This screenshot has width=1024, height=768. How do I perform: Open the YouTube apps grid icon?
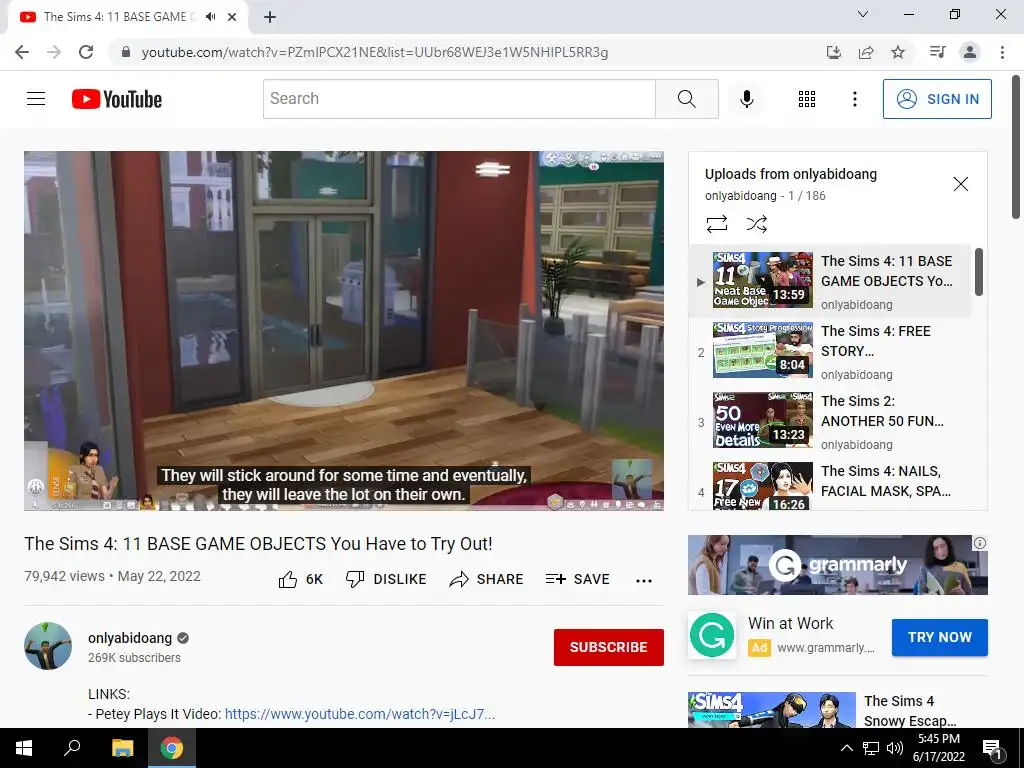(x=807, y=99)
